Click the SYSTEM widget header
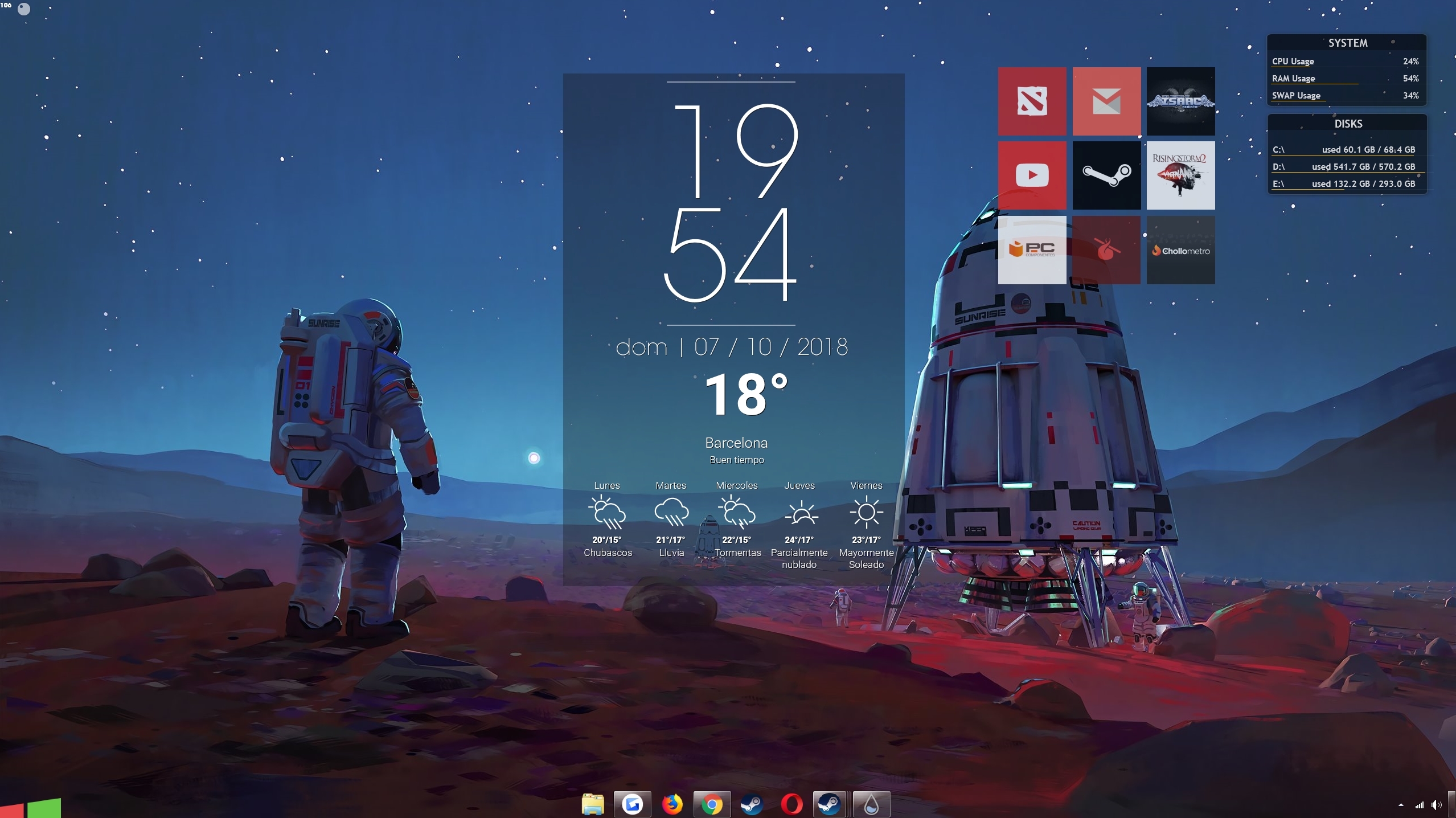The image size is (1456, 818). pos(1347,43)
